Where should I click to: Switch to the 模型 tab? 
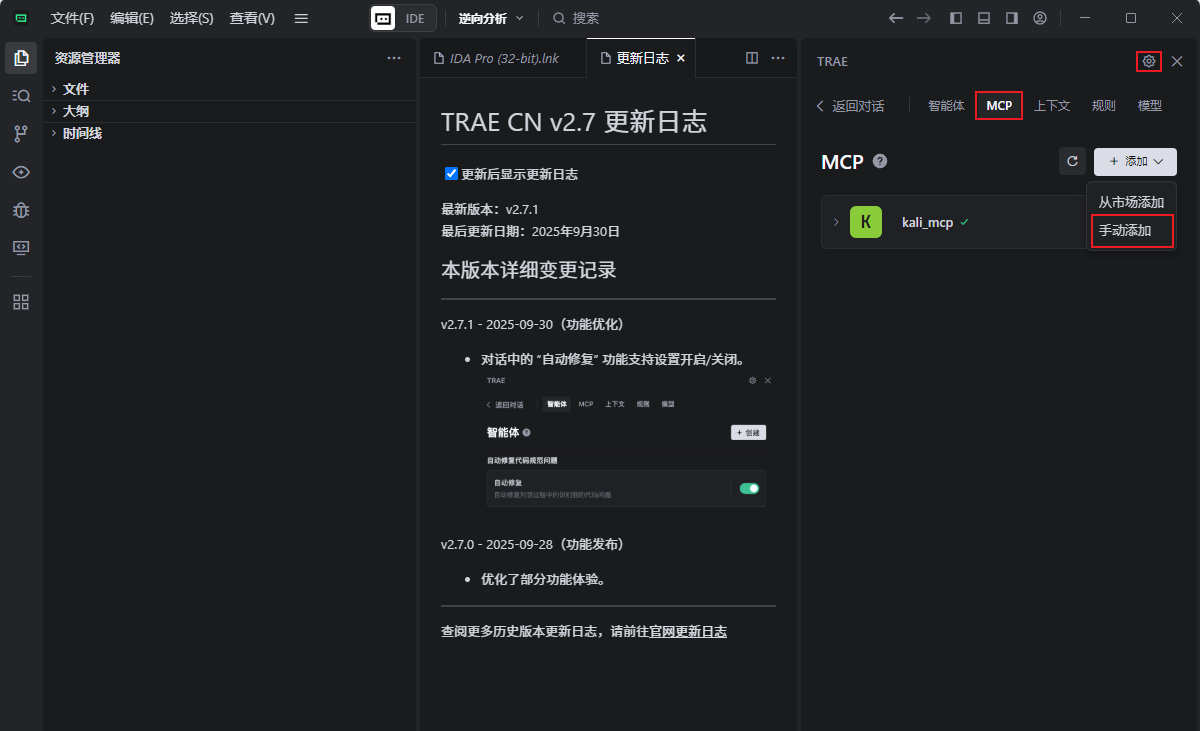point(1150,105)
